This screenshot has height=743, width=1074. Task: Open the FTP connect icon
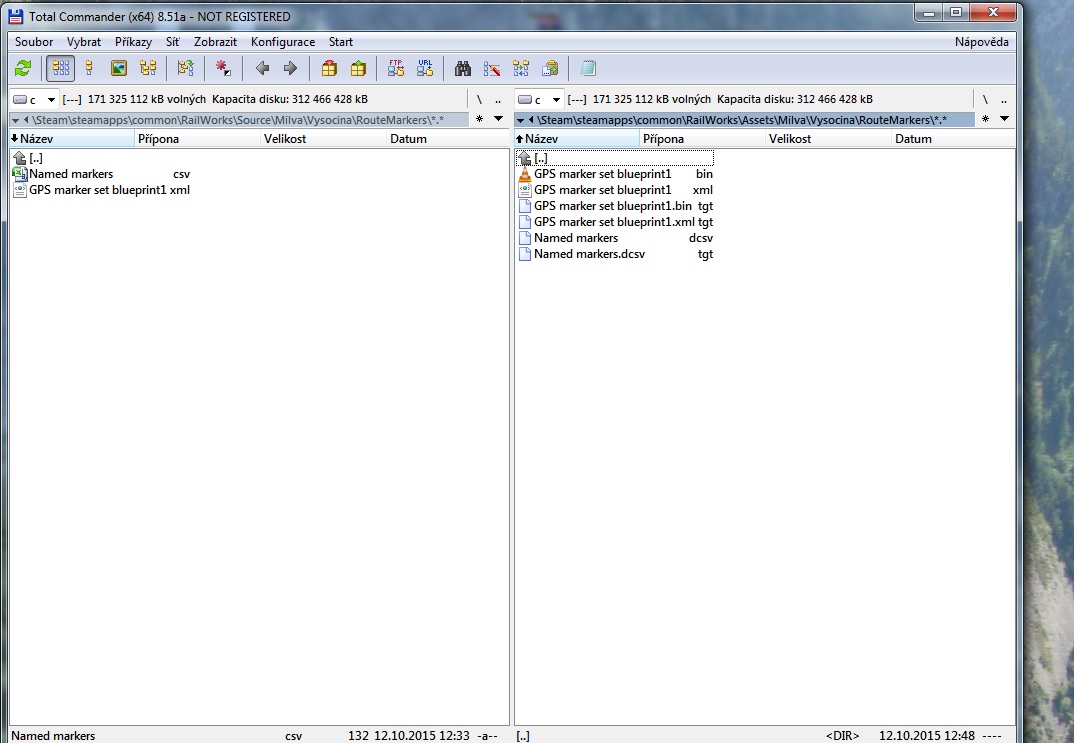[396, 68]
